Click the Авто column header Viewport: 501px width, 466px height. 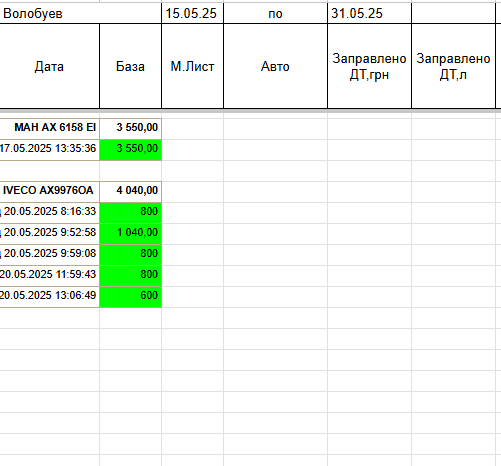tap(275, 66)
